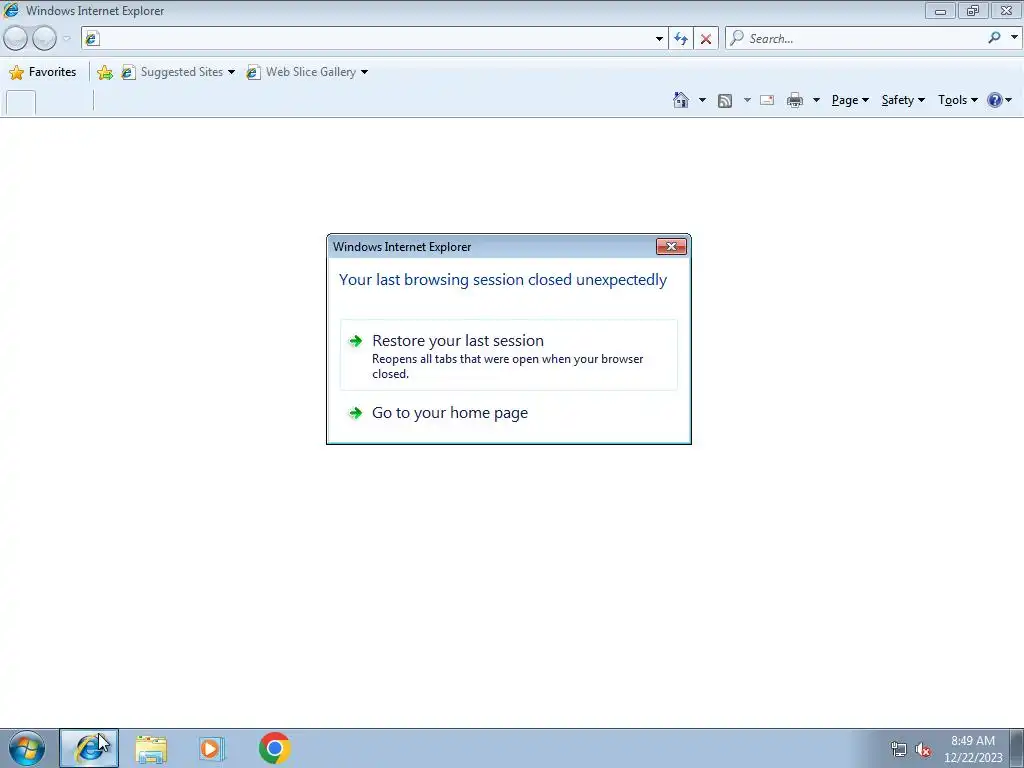Click the Home page icon
This screenshot has height=768, width=1024.
click(x=680, y=100)
